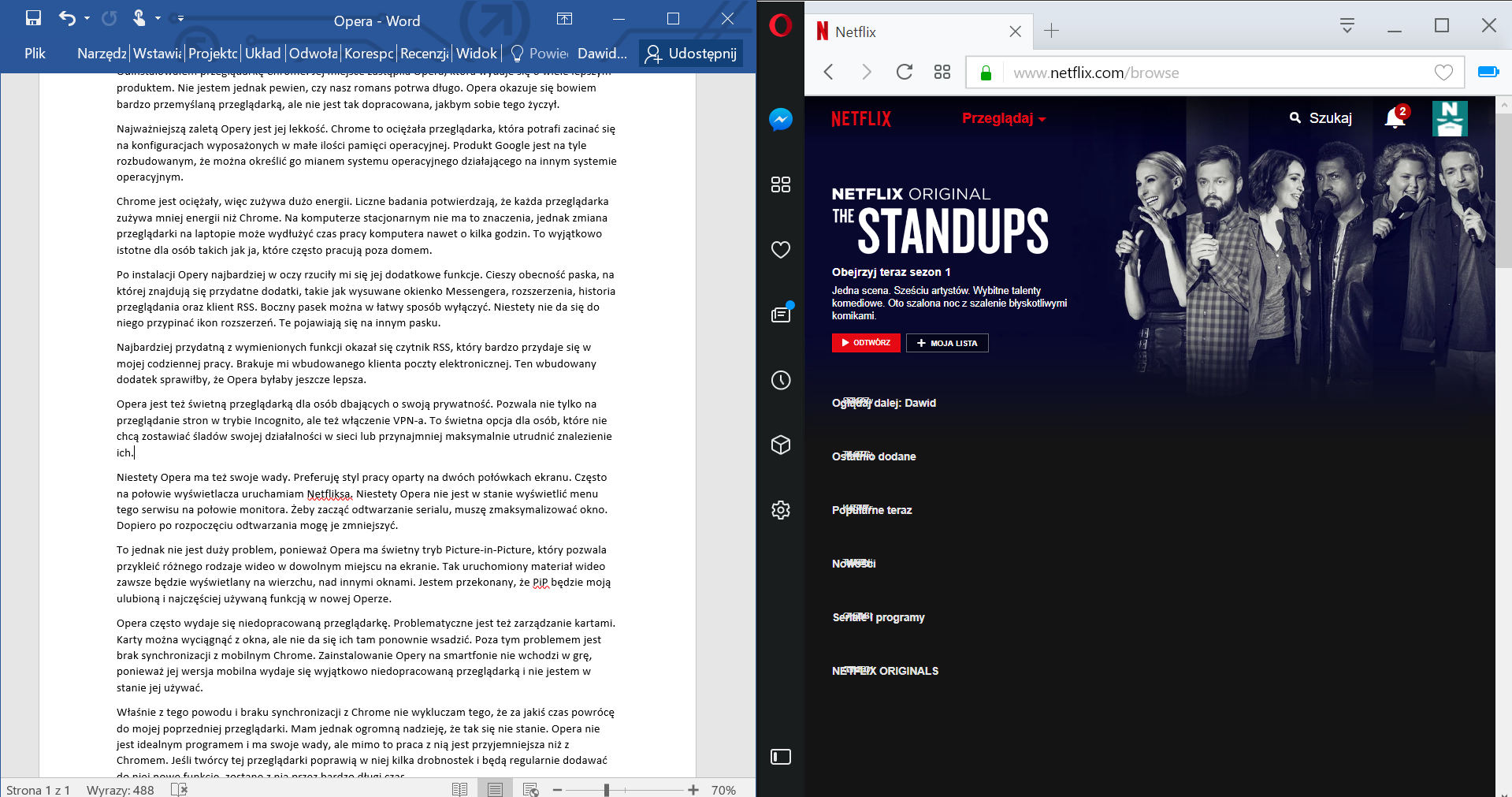Open browsing history clock icon
The width and height of the screenshot is (1512, 797).
point(780,380)
